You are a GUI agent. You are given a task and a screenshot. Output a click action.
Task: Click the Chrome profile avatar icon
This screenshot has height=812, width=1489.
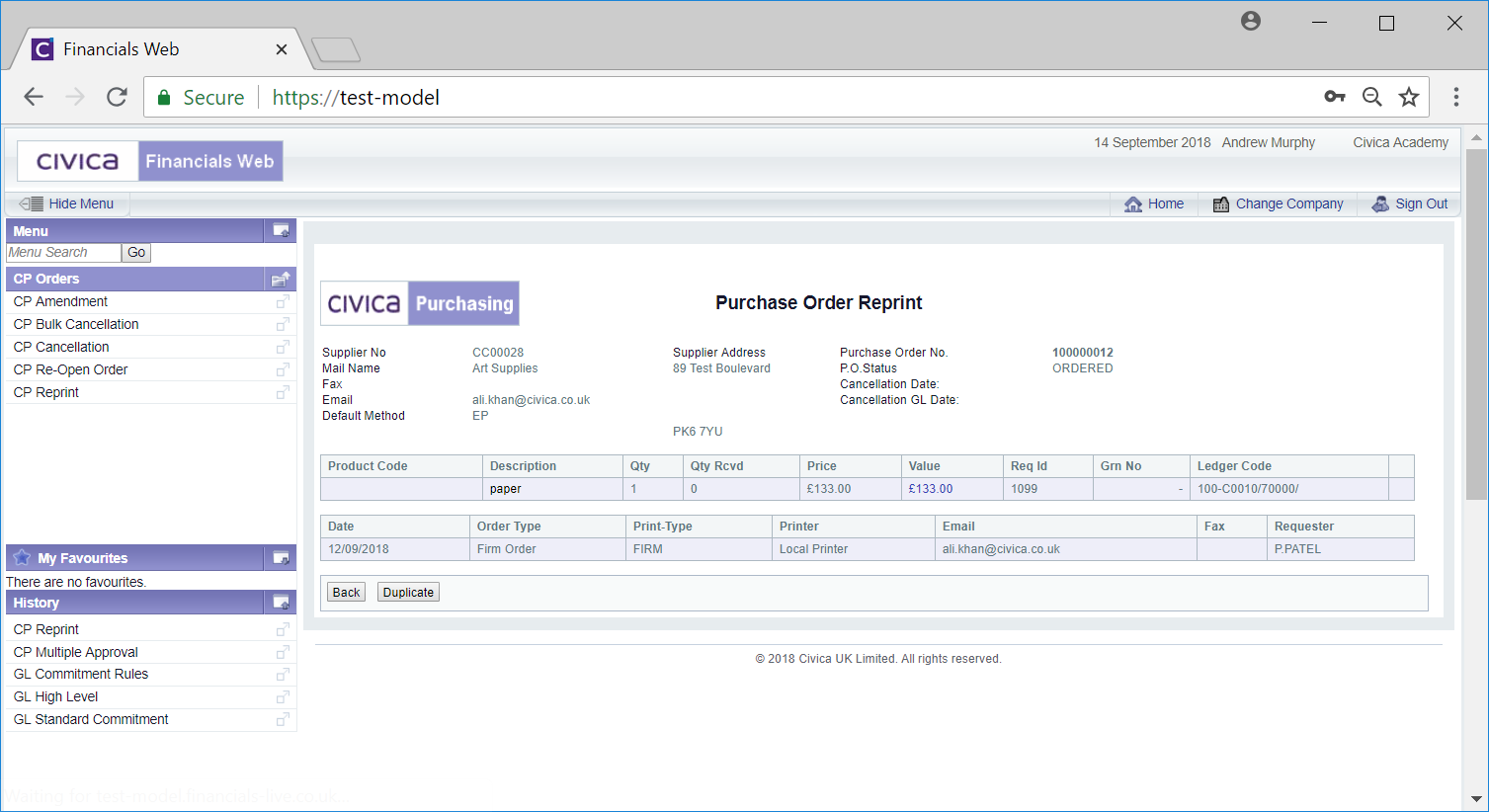1251,21
